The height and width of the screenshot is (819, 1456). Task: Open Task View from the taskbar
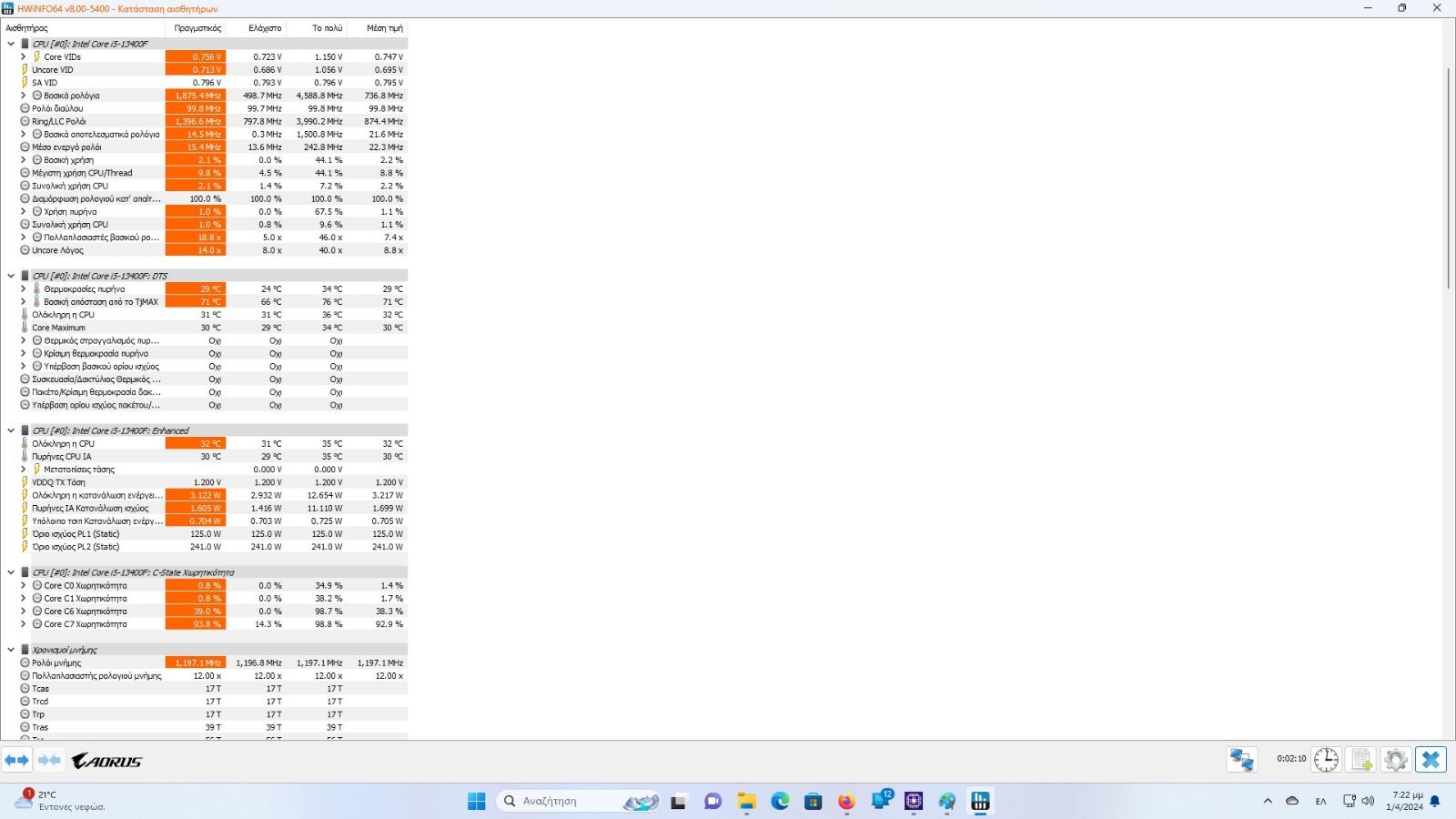[x=678, y=801]
